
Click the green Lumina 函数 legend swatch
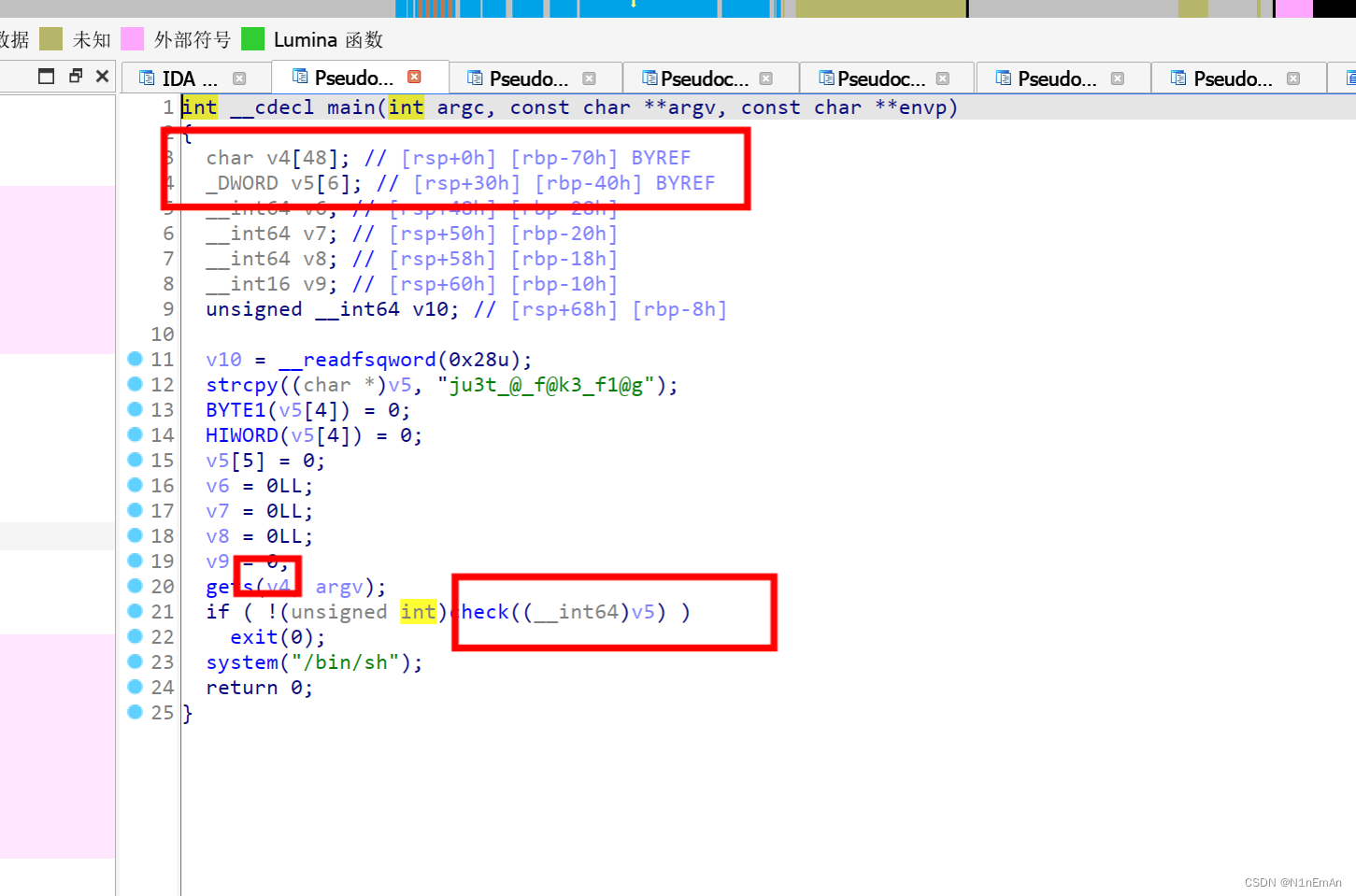coord(252,39)
